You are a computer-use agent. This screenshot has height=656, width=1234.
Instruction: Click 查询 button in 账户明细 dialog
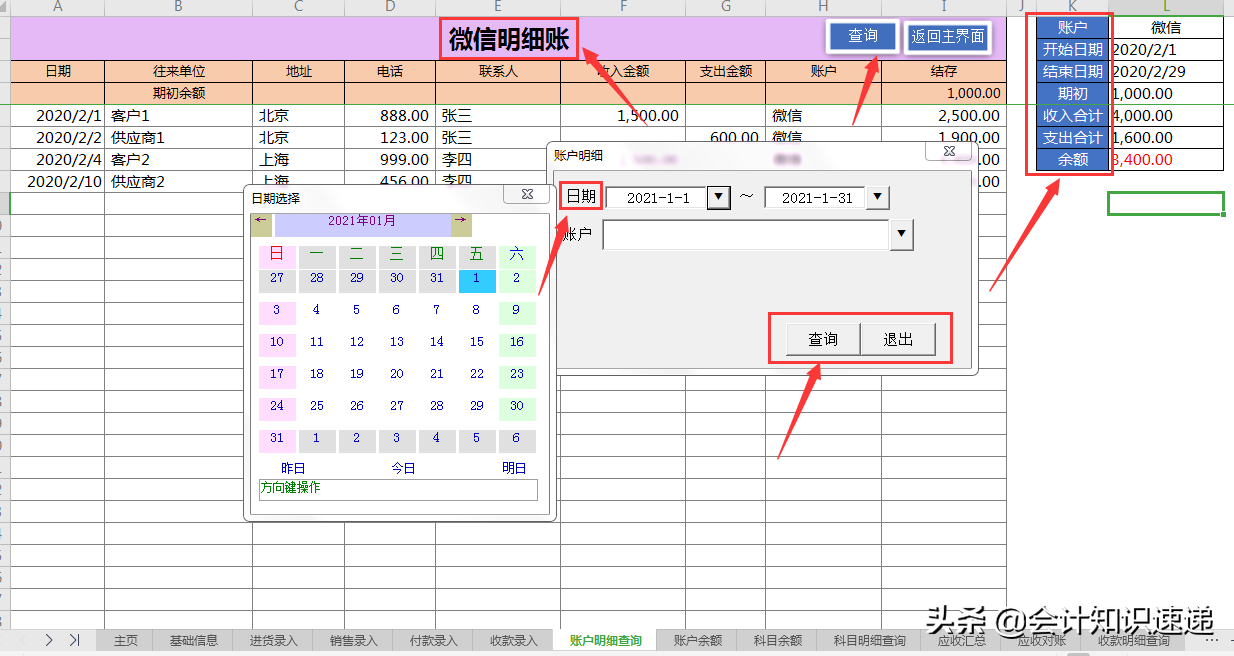click(823, 339)
